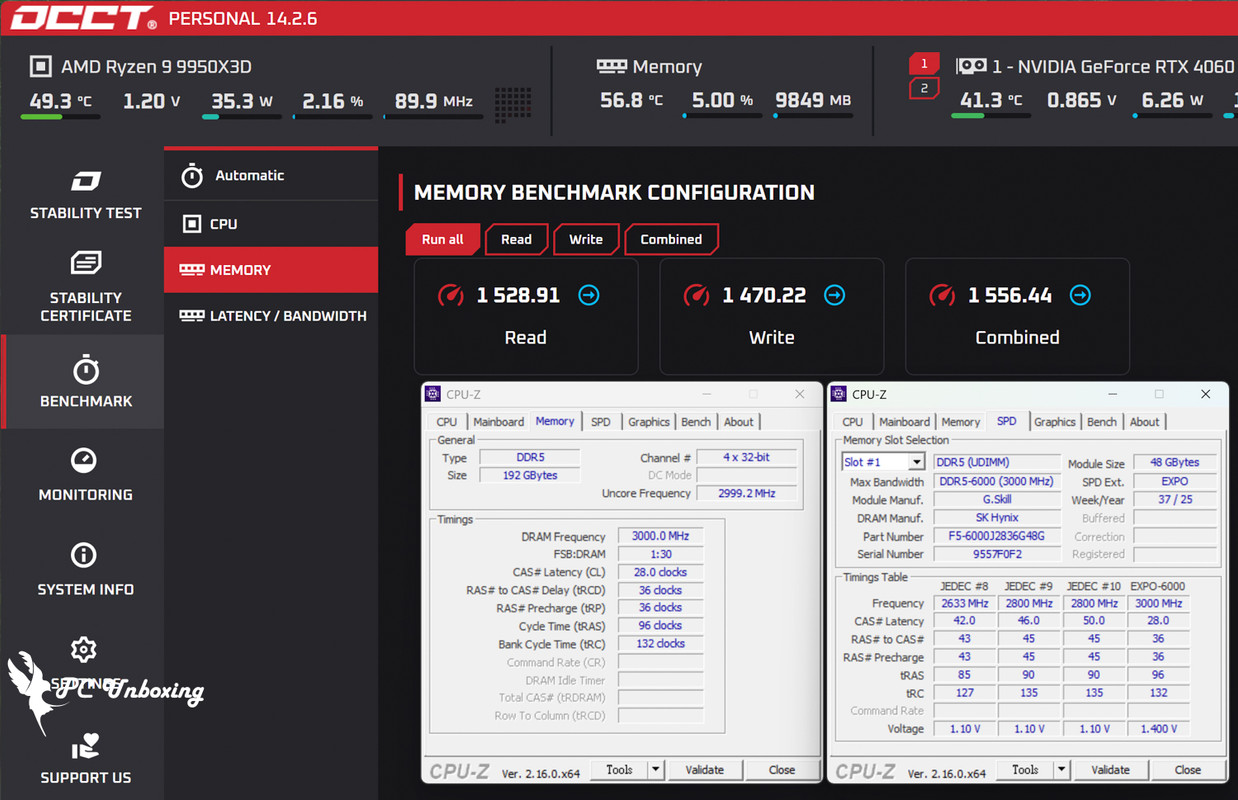Viewport: 1238px width, 800px height.
Task: Click the left CPU-Z title bar icon
Action: tap(433, 394)
